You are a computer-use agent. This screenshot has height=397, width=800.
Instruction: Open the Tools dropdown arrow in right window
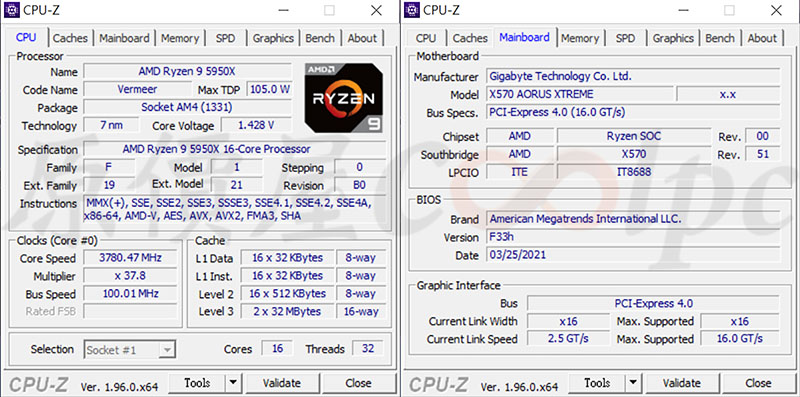(633, 383)
